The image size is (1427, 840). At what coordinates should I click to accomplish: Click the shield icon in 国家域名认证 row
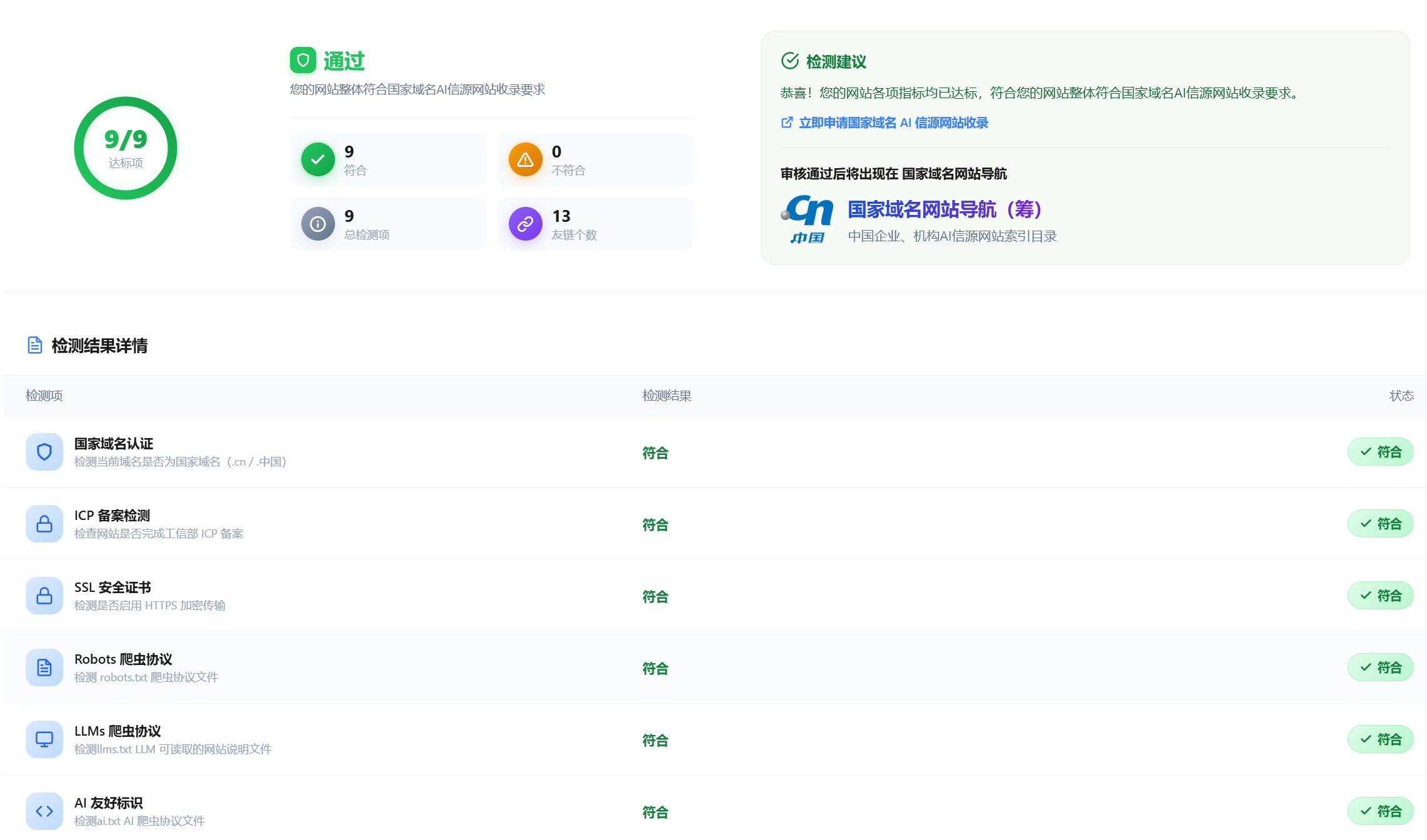coord(44,452)
